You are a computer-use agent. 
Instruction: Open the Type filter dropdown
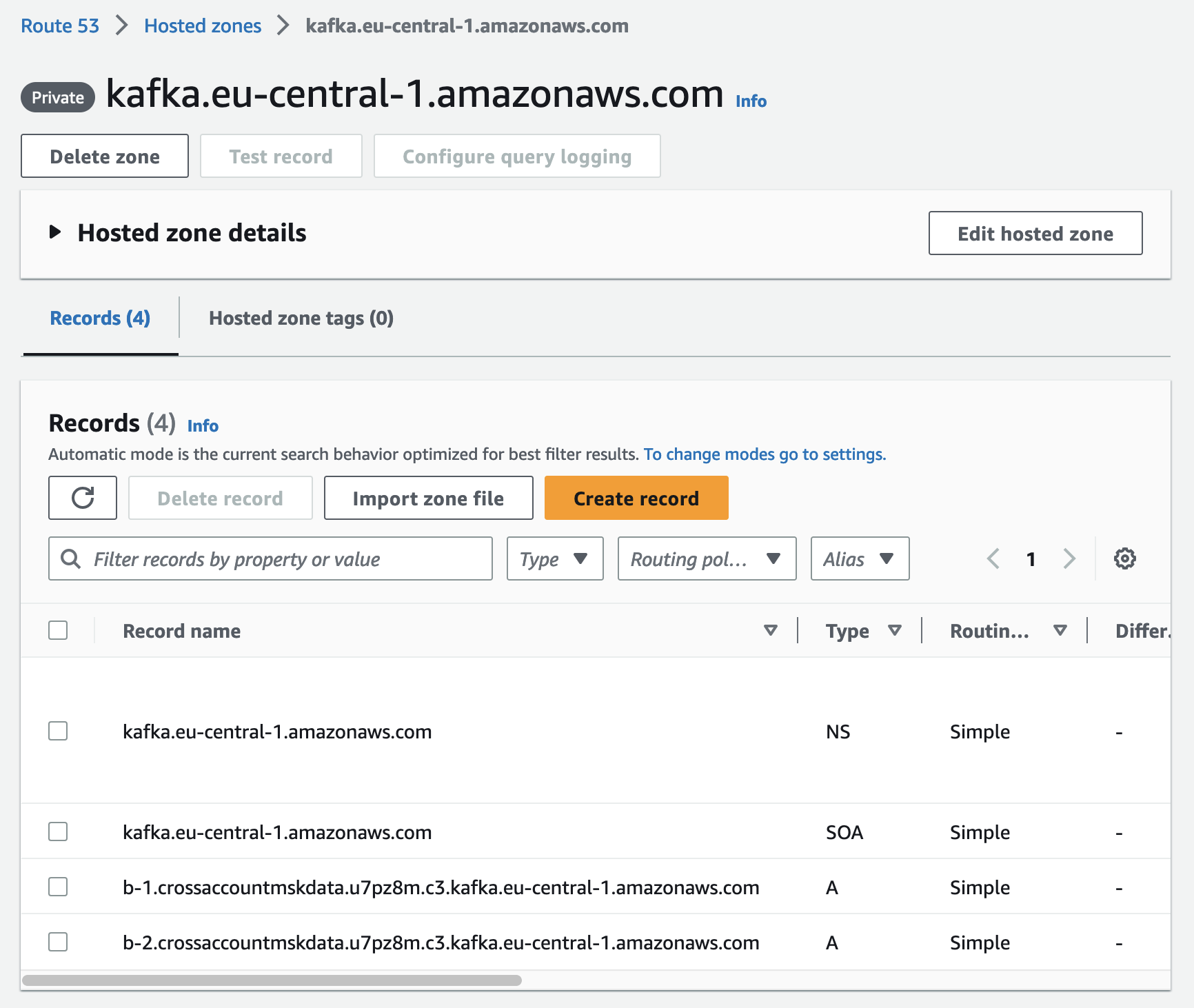(x=554, y=558)
